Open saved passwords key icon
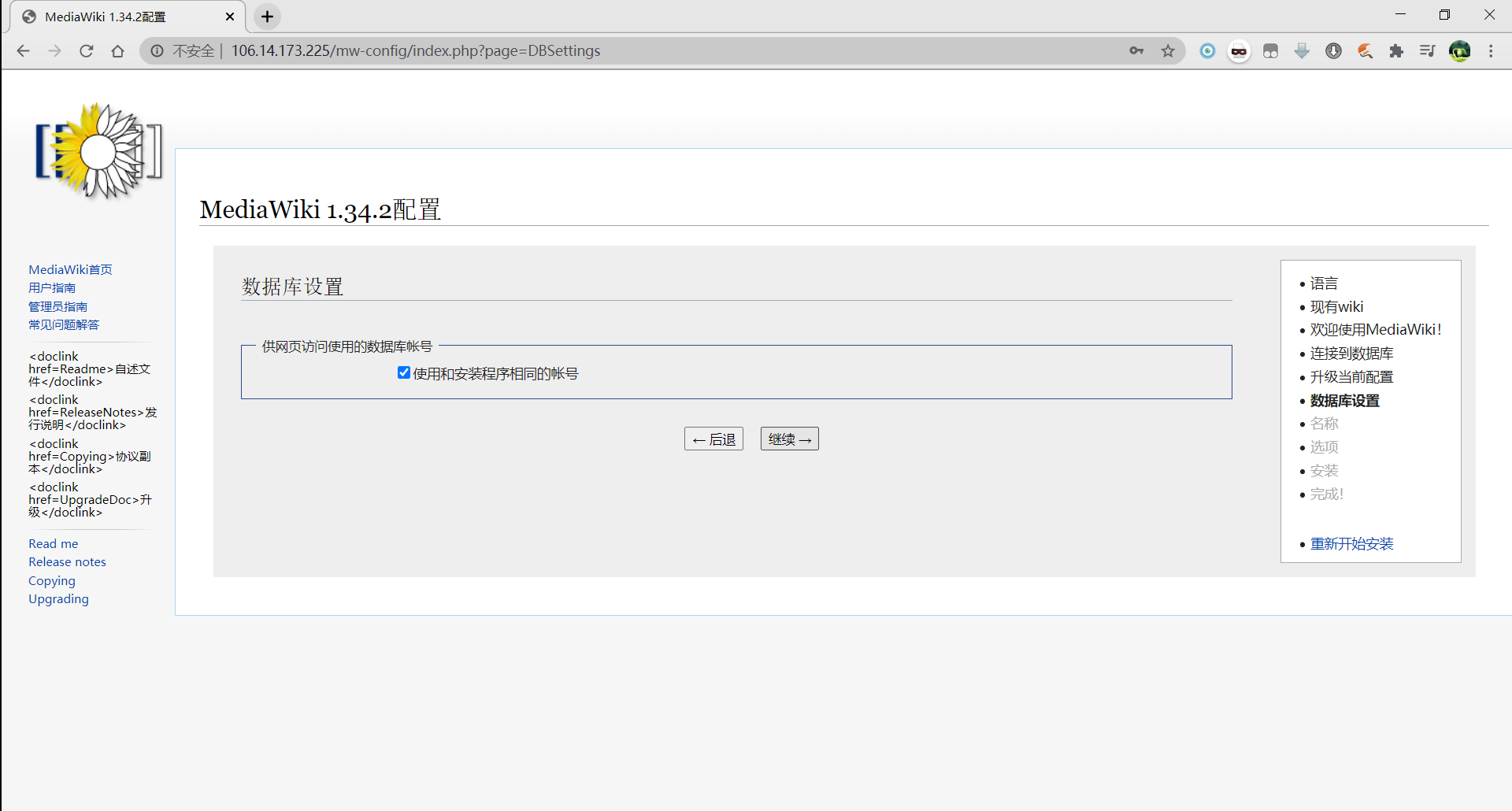 (1136, 51)
